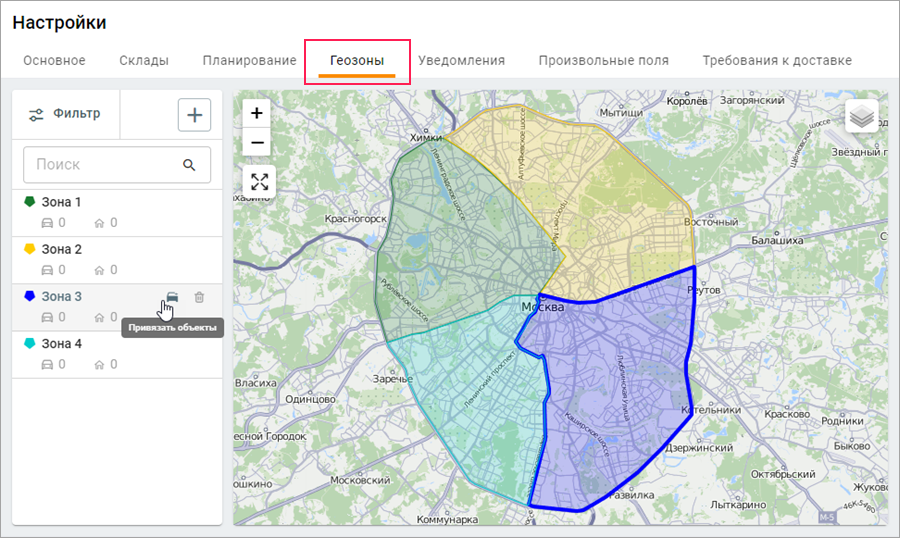Click the Поиск search field

click(x=117, y=165)
